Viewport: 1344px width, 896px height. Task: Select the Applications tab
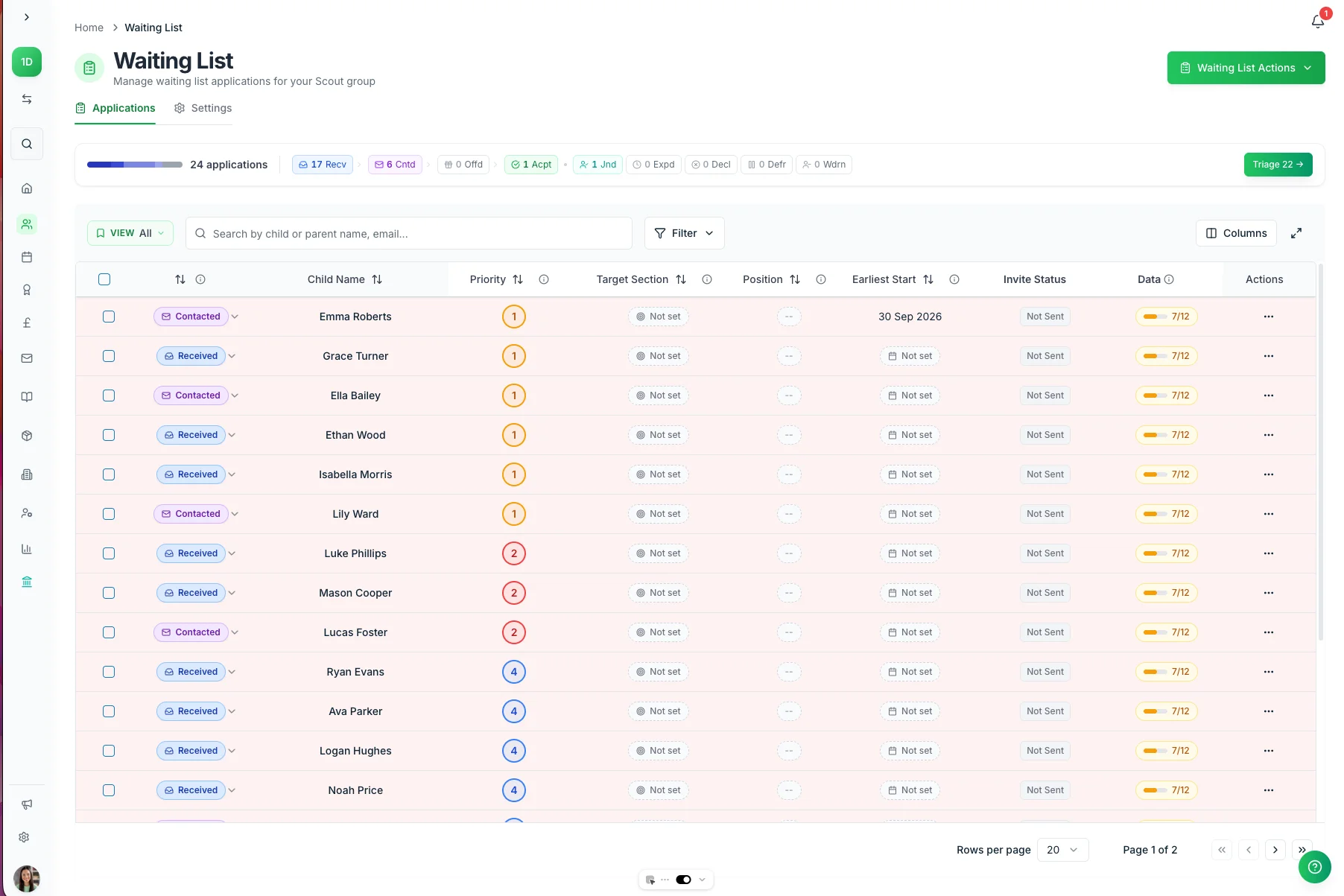tap(115, 108)
